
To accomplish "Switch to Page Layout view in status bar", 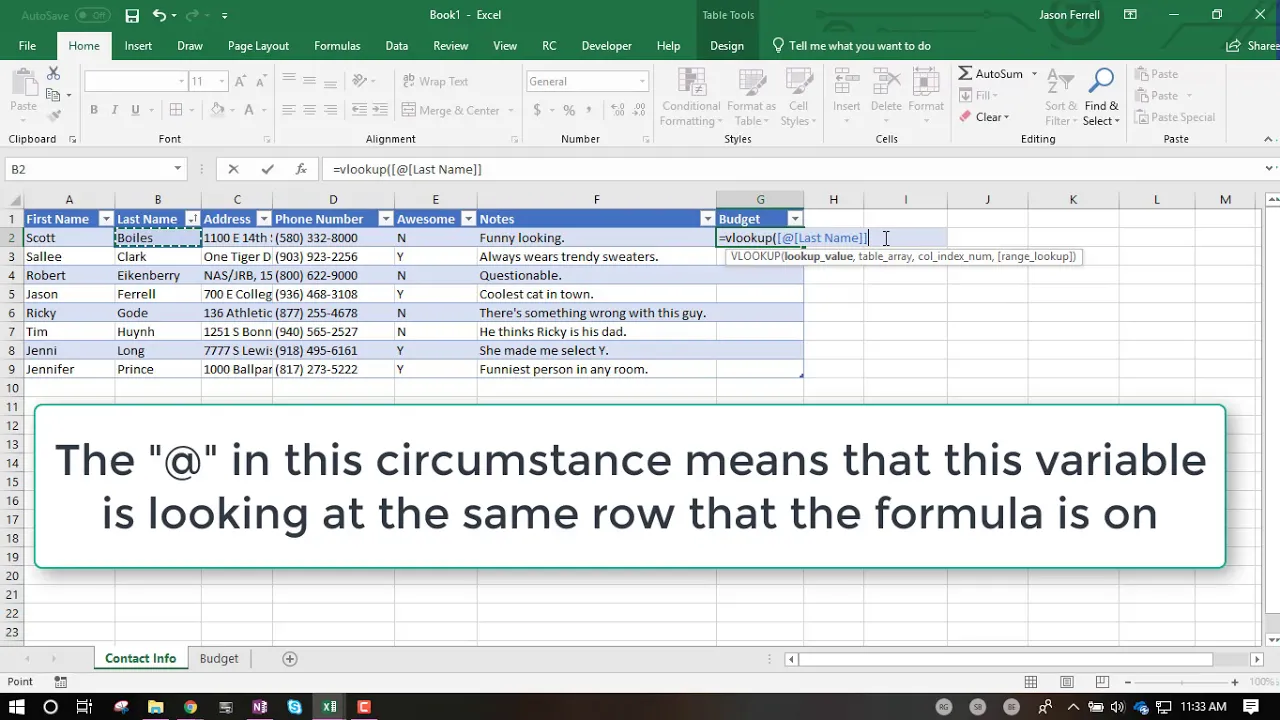I will point(1066,682).
